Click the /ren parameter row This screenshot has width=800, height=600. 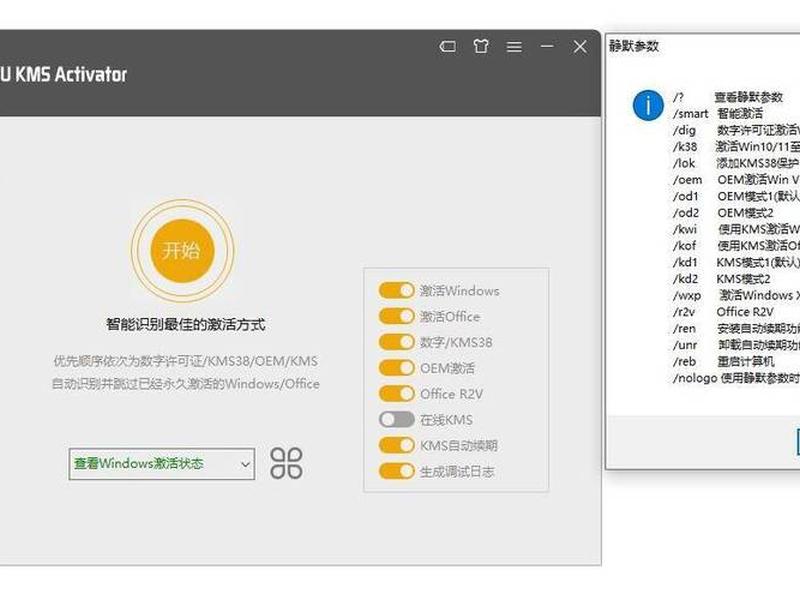736,329
